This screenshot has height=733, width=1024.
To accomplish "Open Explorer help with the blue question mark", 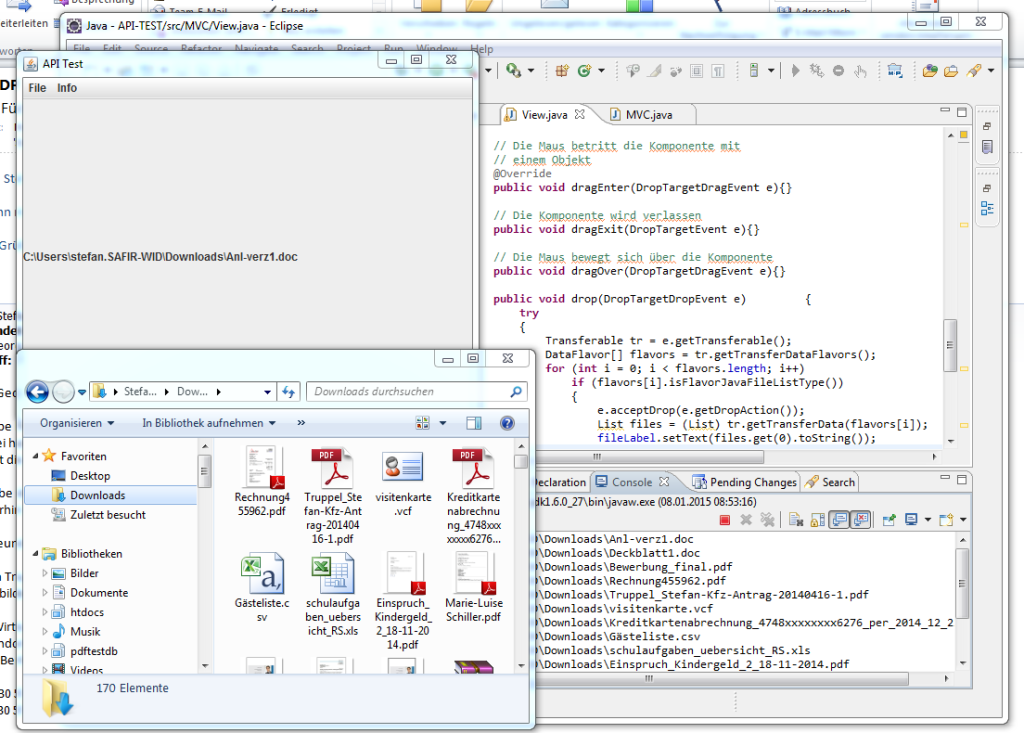I will [x=506, y=423].
